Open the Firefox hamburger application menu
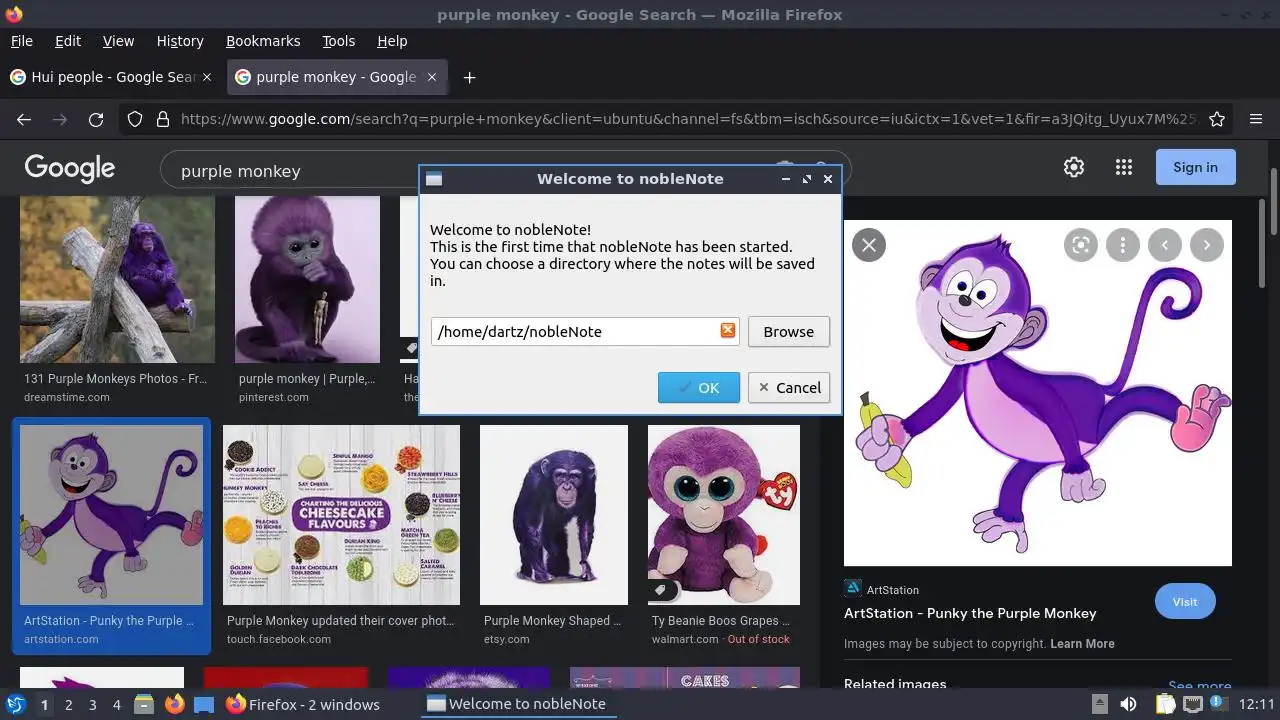Screen dimensions: 1280x720 tap(1256, 119)
